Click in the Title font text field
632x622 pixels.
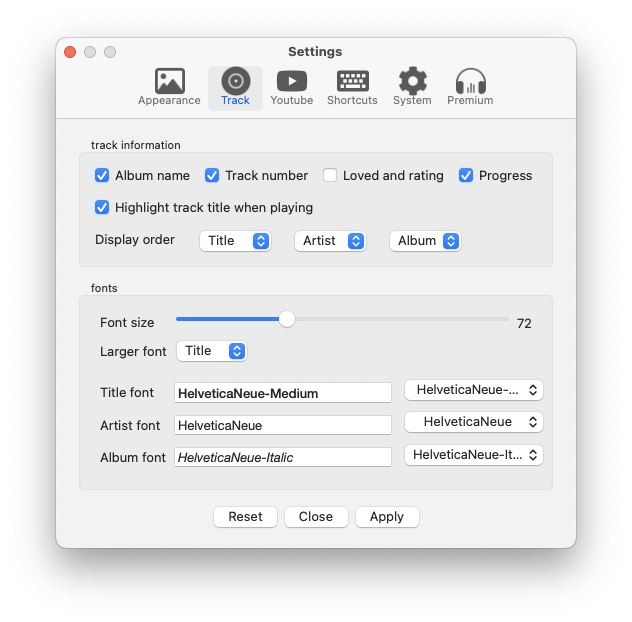(x=283, y=393)
